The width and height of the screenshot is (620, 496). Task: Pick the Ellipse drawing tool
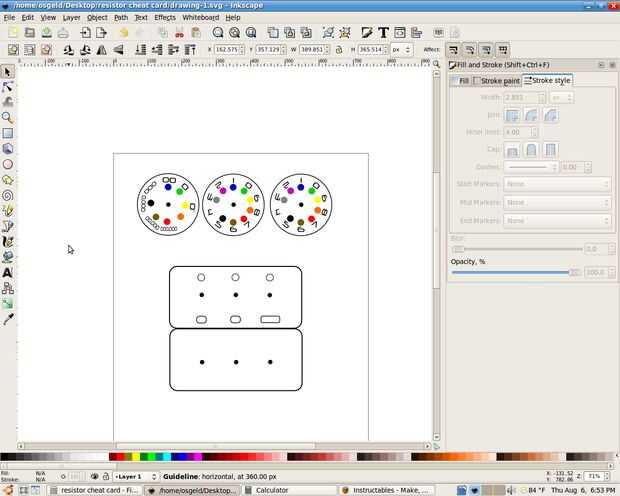pyautogui.click(x=8, y=164)
